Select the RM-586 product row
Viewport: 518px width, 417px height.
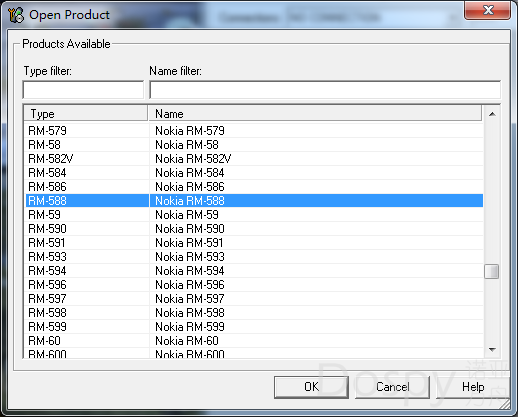pyautogui.click(x=254, y=187)
